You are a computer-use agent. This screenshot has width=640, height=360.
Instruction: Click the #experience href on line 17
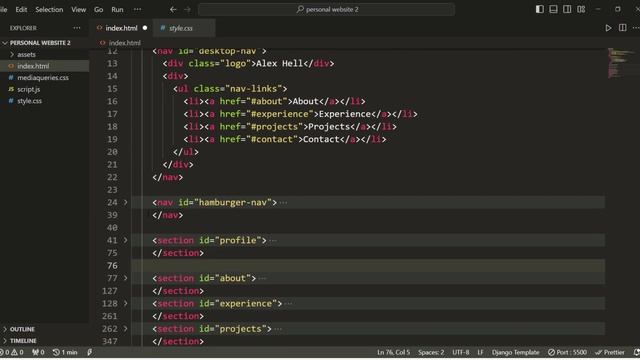(x=280, y=114)
